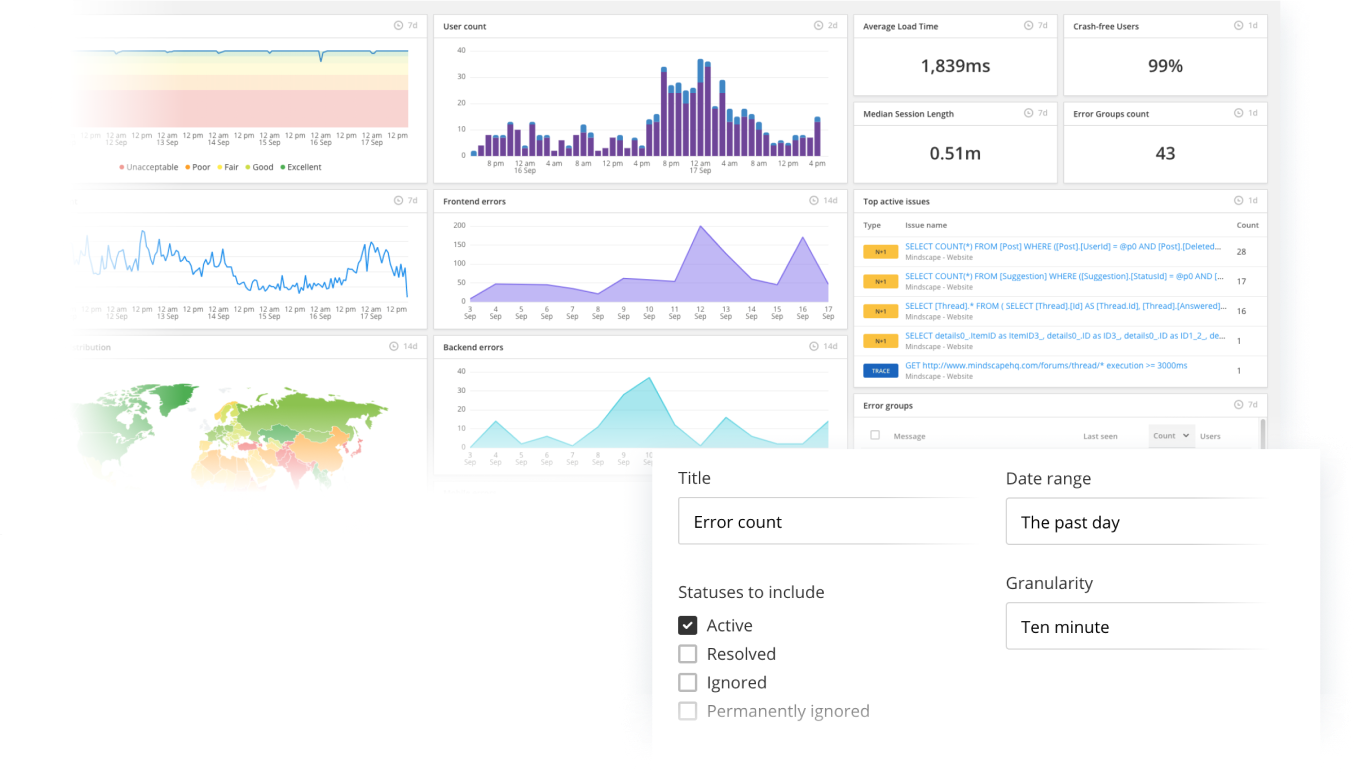This screenshot has height=774, width=1371.
Task: Click the clock icon on Average Load Time tile
Action: 1029,26
